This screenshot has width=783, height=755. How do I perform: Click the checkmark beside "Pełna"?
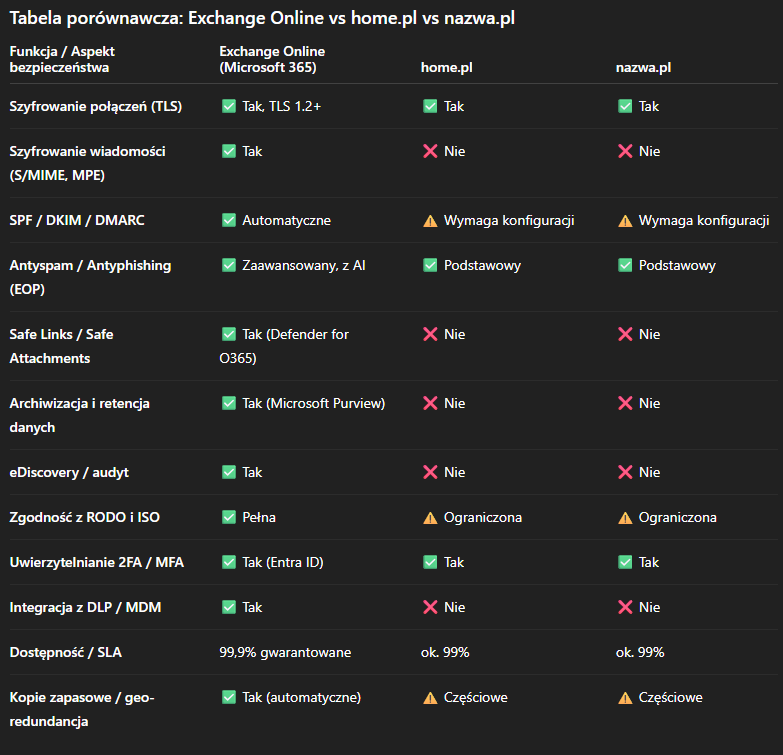[228, 517]
